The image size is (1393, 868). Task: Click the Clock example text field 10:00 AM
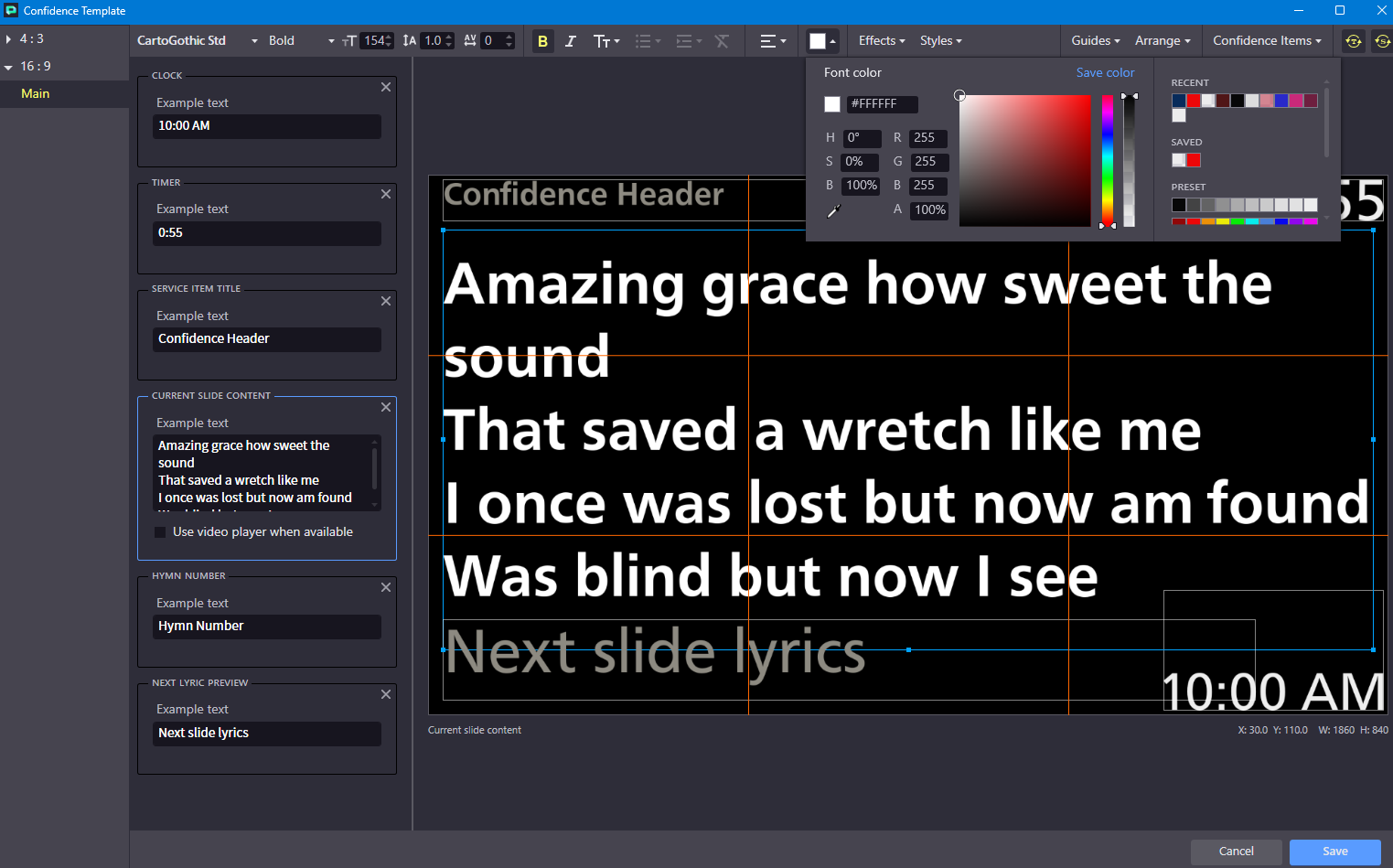coord(267,126)
